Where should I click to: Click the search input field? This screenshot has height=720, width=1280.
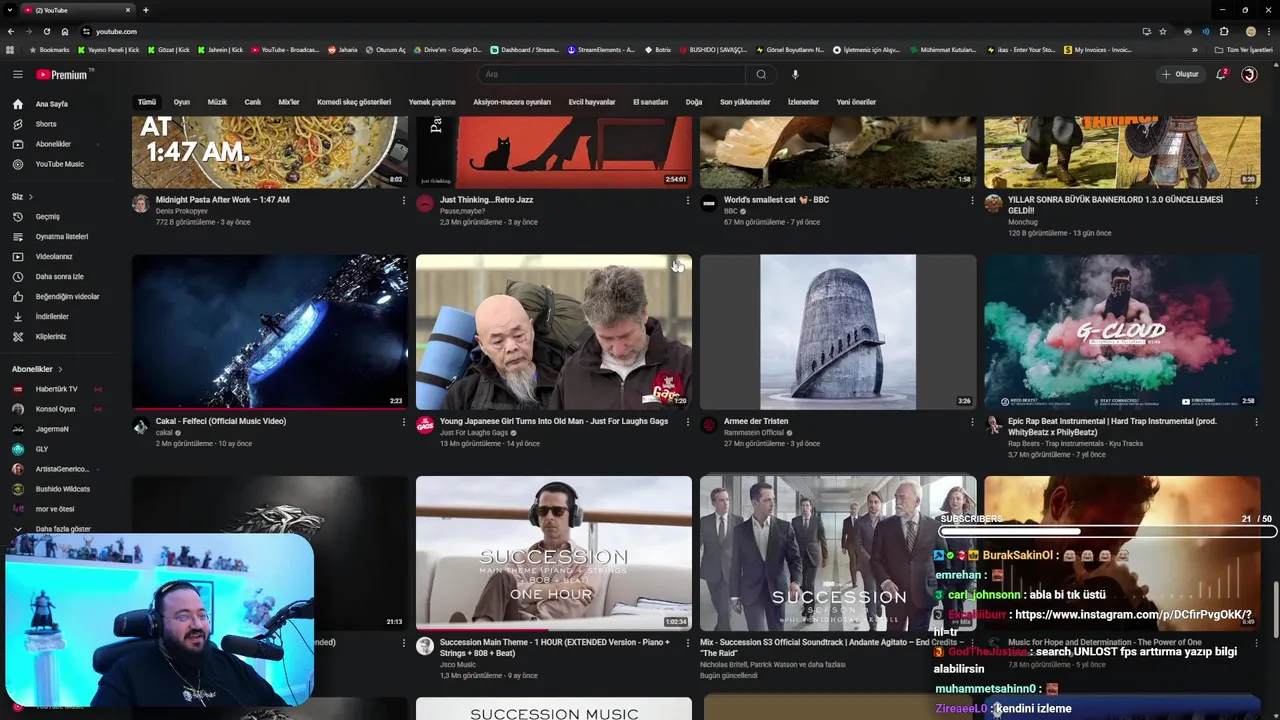(x=612, y=74)
